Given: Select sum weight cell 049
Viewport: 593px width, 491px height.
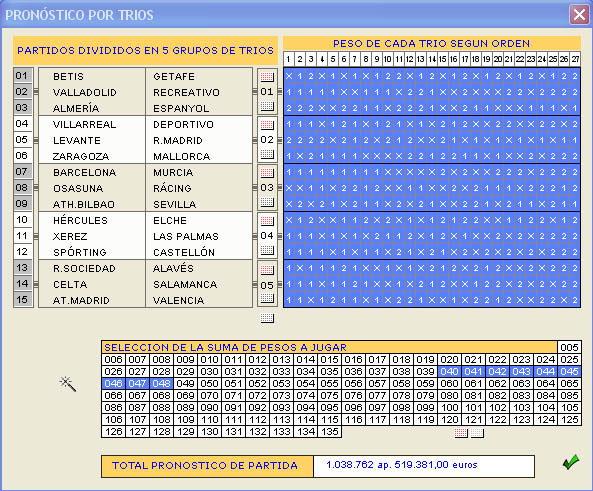Looking at the screenshot, I should tap(185, 384).
